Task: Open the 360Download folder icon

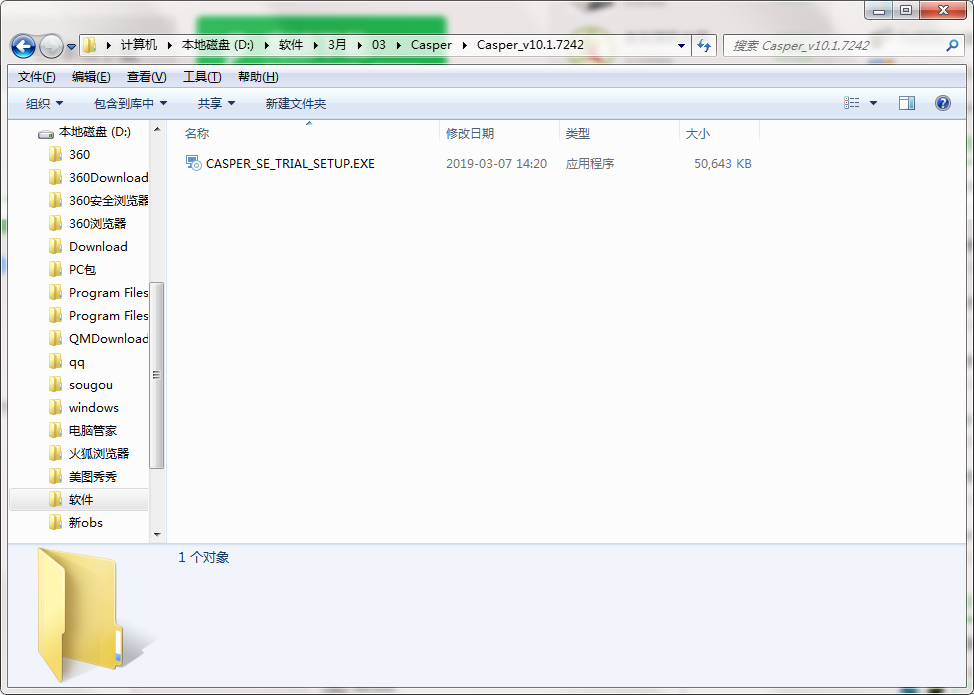Action: 55,178
